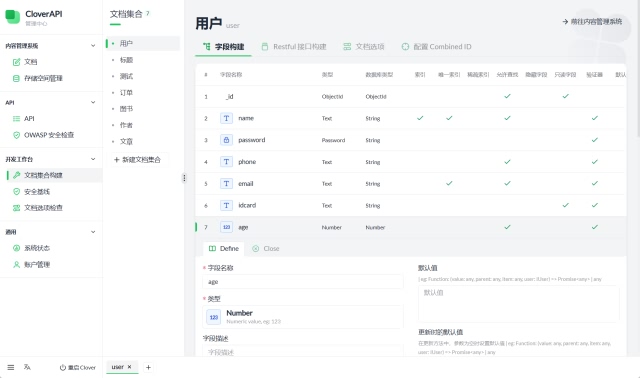This screenshot has width=640, height=378.
Task: Switch to the Restful interface builder tab
Action: point(294,47)
